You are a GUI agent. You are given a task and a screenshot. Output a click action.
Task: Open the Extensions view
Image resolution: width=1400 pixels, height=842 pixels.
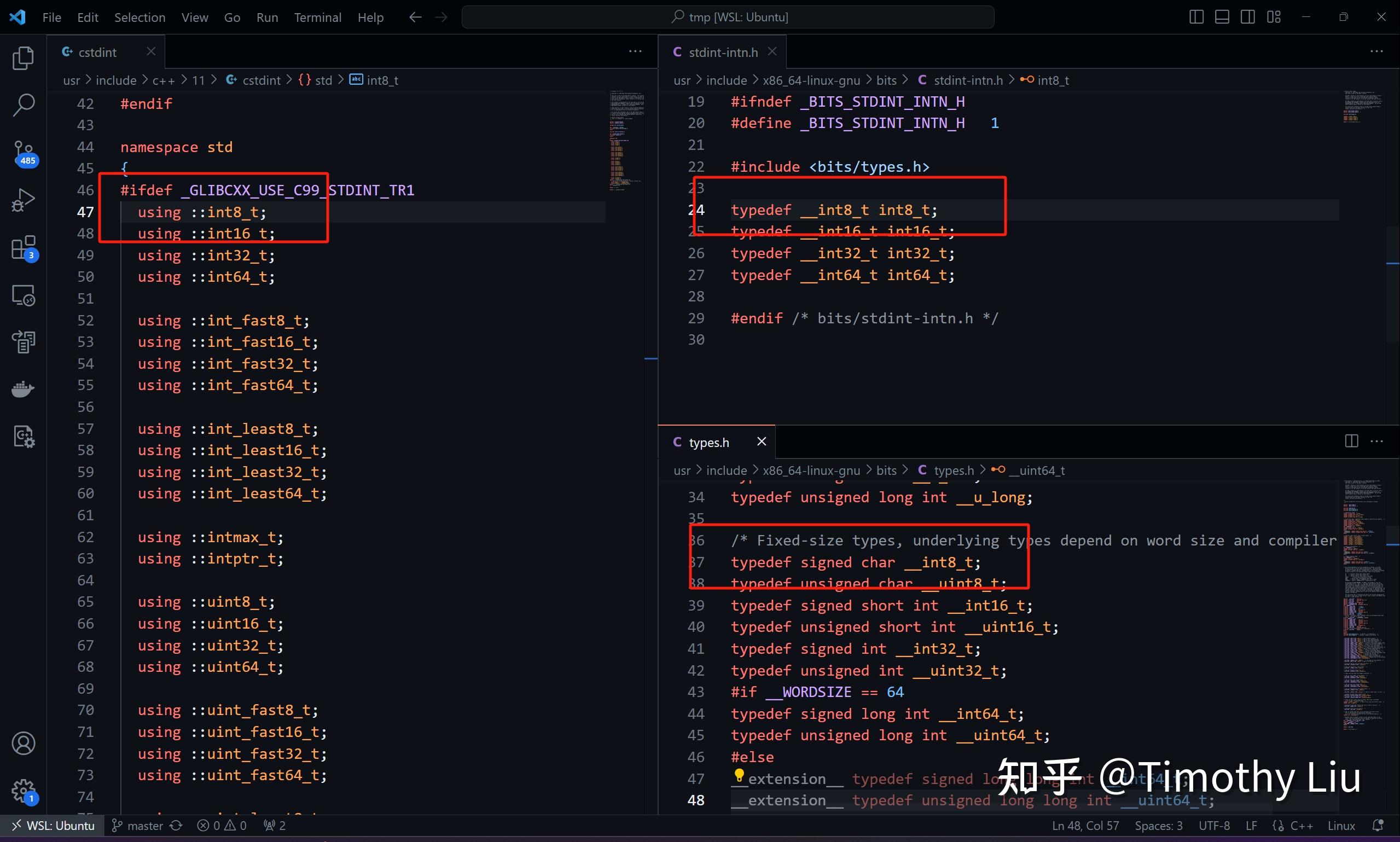(24, 248)
